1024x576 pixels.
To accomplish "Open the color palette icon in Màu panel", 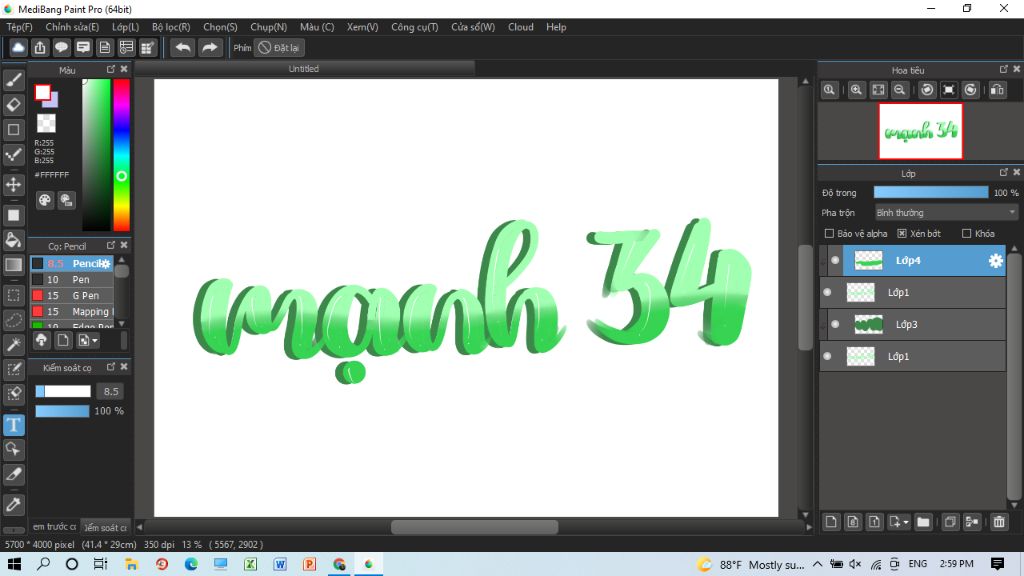I will pyautogui.click(x=44, y=200).
